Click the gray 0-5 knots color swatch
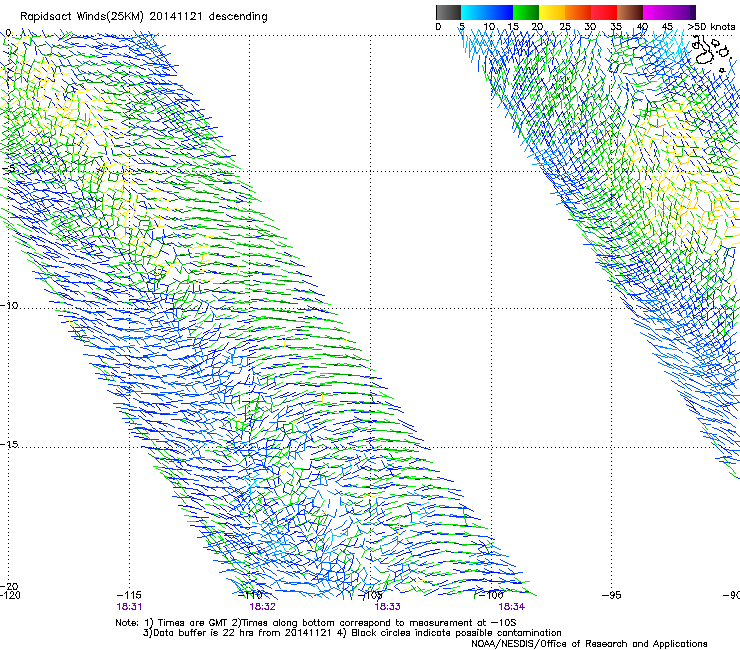This screenshot has width=740, height=650. point(448,12)
